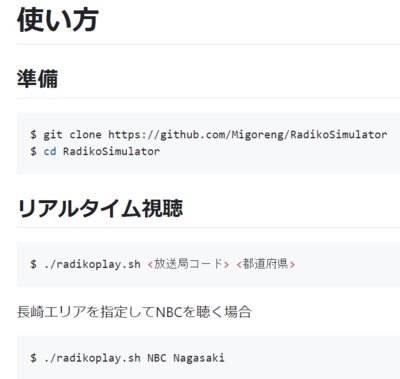The height and width of the screenshot is (379, 400).
Task: Click the 使い方 main heading
Action: tap(58, 20)
